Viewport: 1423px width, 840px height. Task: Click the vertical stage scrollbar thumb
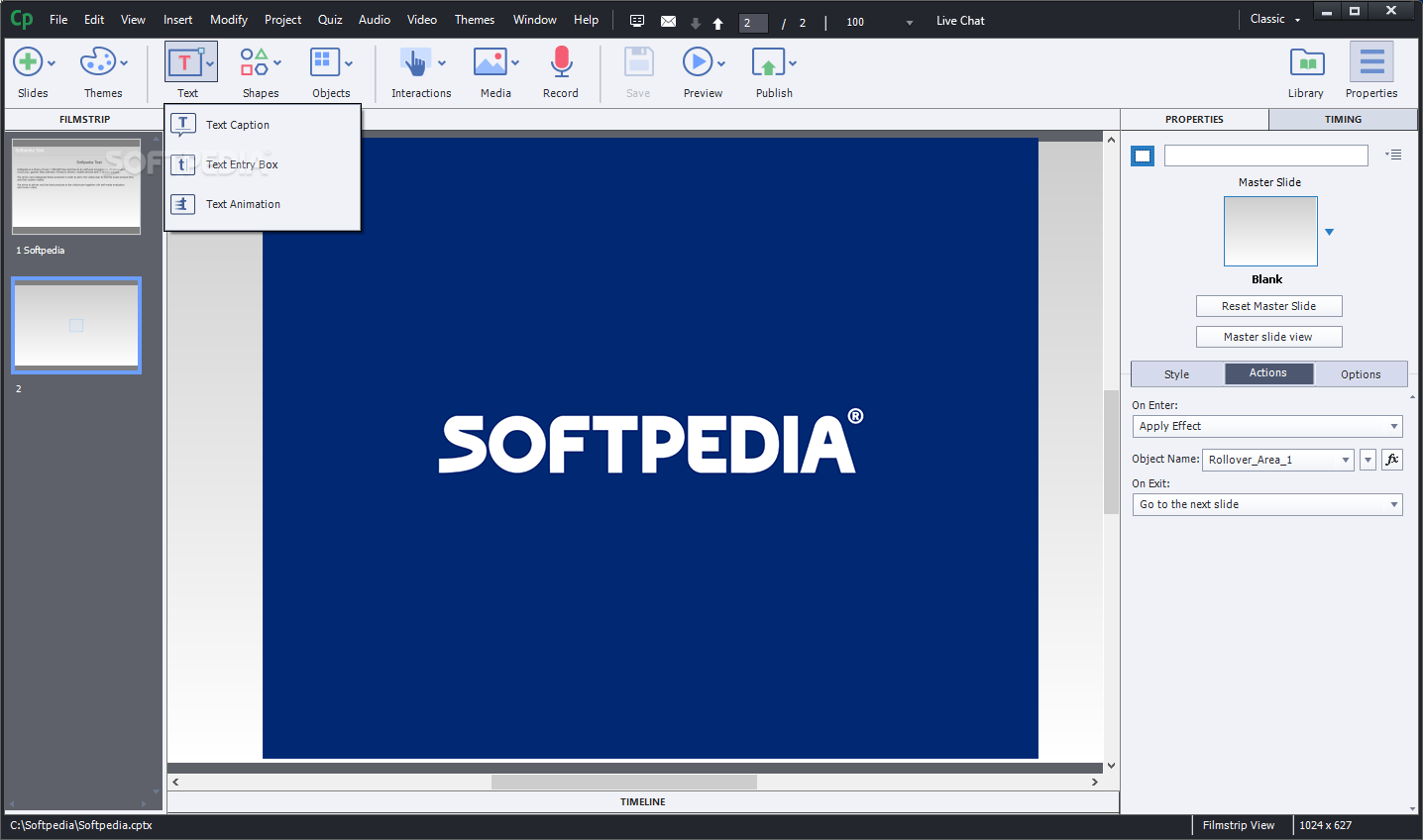(x=1111, y=452)
